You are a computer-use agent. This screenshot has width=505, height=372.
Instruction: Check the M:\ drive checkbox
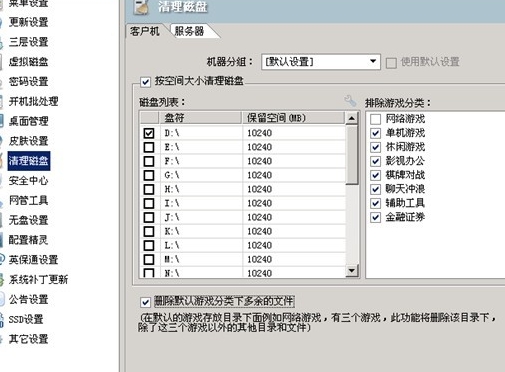[149, 259]
